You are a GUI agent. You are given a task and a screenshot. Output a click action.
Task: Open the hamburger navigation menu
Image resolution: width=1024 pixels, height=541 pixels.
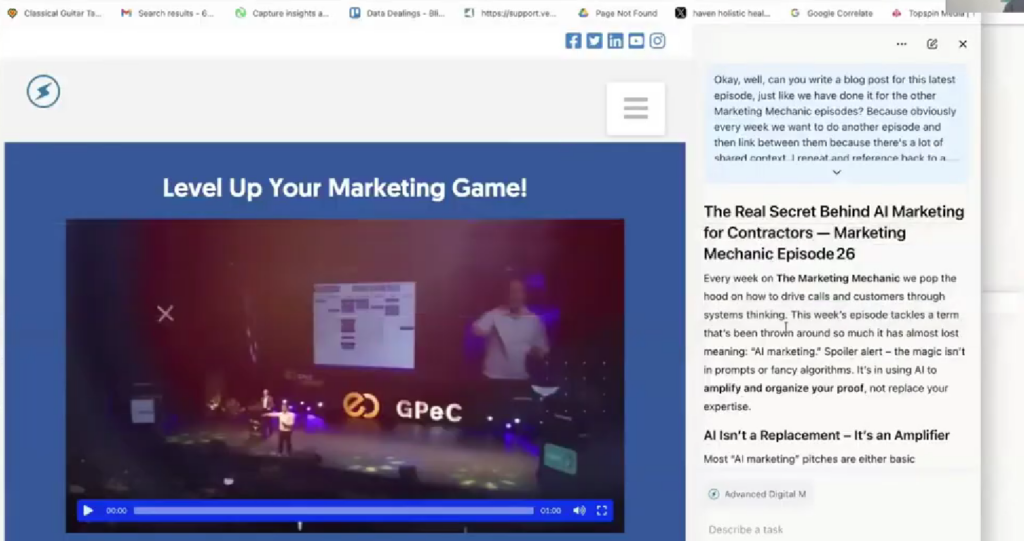[x=635, y=108]
